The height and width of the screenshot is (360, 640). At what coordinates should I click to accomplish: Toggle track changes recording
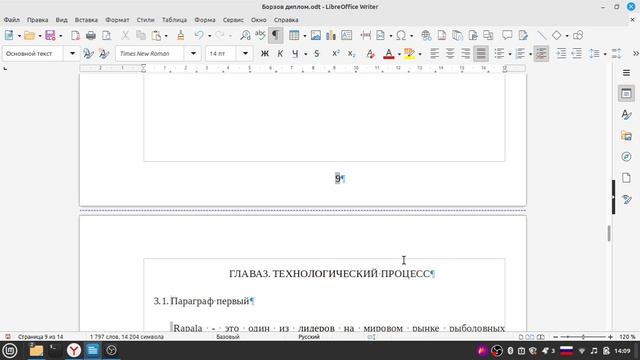[x=523, y=36]
